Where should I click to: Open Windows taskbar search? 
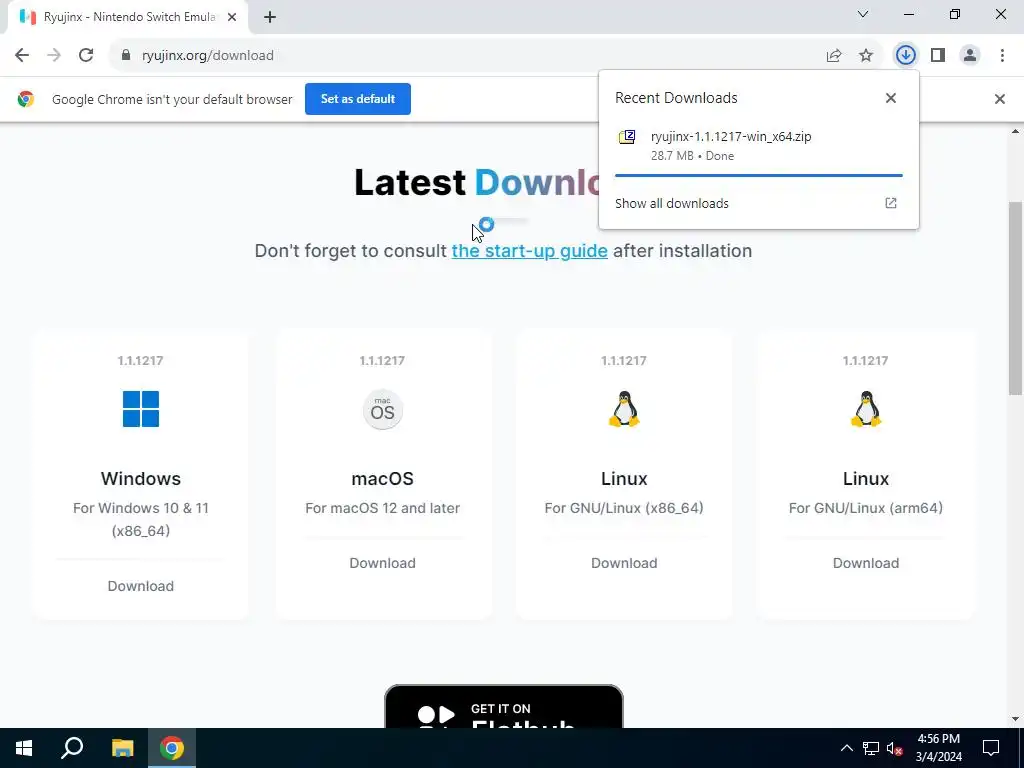click(72, 748)
